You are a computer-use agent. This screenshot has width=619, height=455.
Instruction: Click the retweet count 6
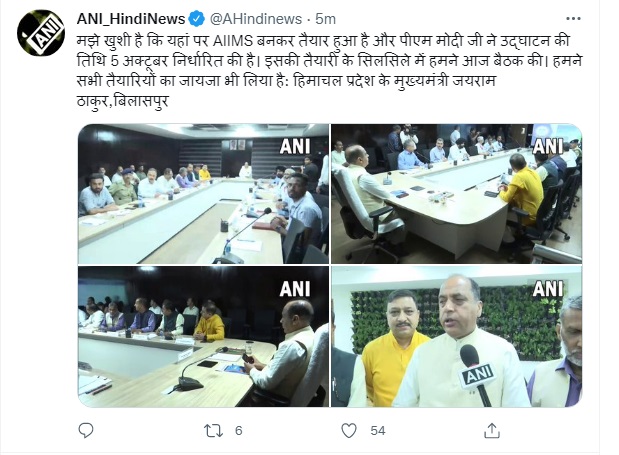pyautogui.click(x=238, y=431)
